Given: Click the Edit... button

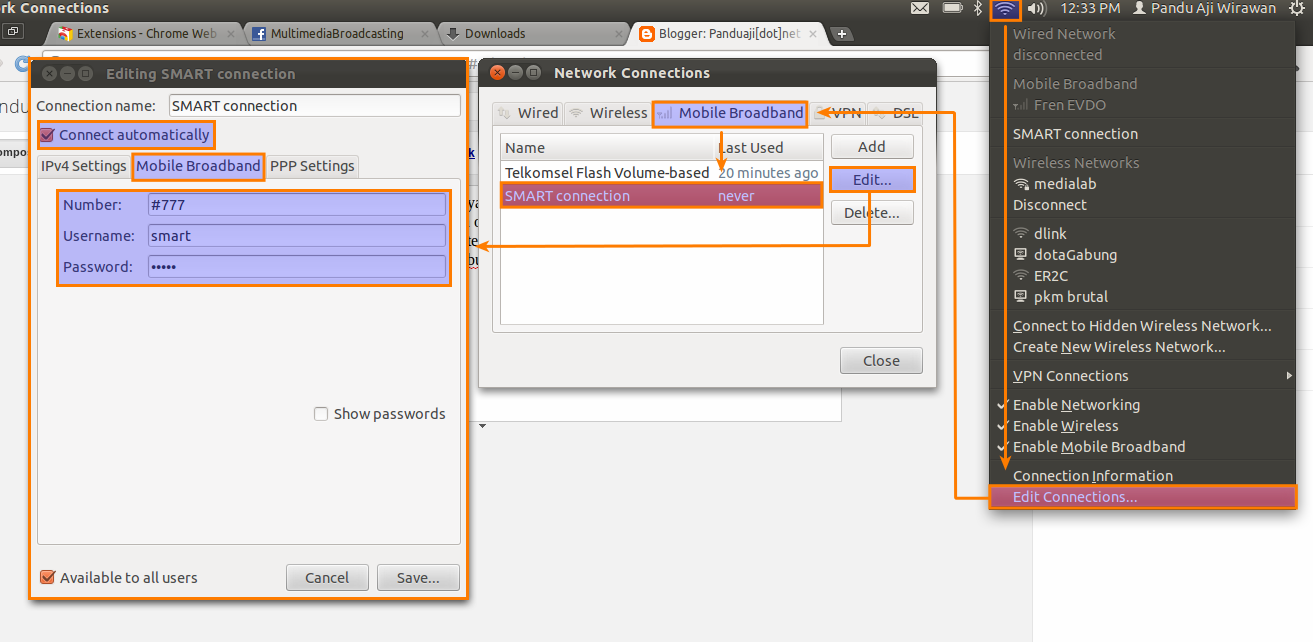Looking at the screenshot, I should coord(872,179).
